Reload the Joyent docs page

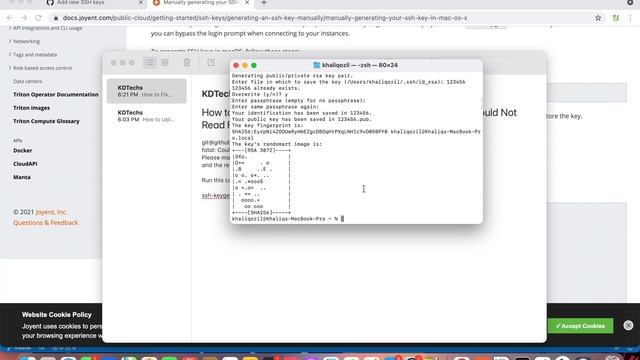click(x=38, y=18)
